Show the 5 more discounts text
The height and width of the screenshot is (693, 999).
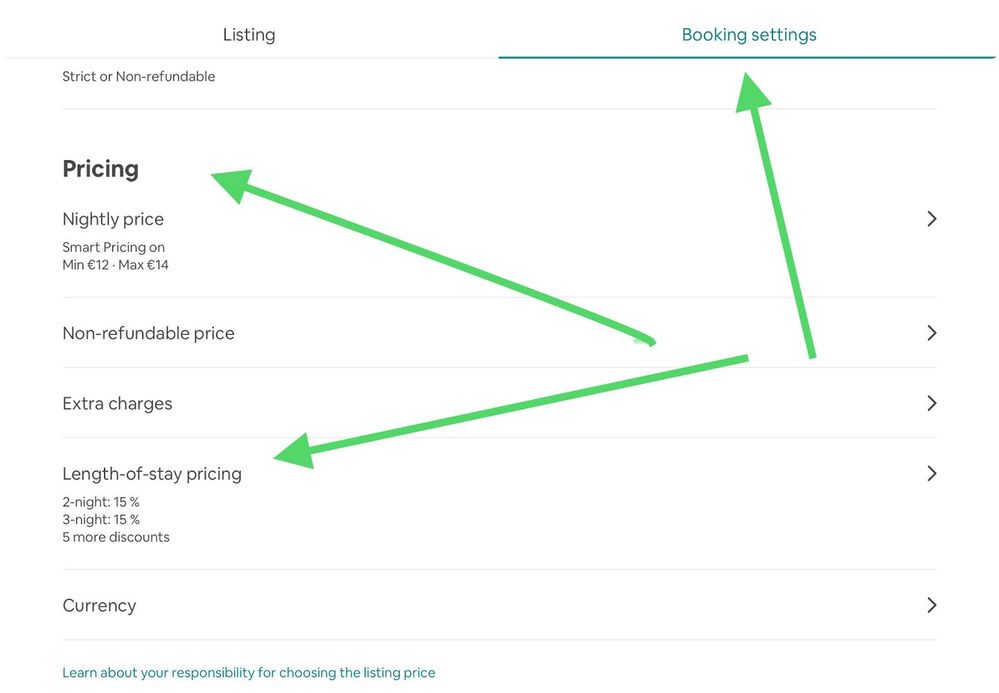[x=116, y=537]
